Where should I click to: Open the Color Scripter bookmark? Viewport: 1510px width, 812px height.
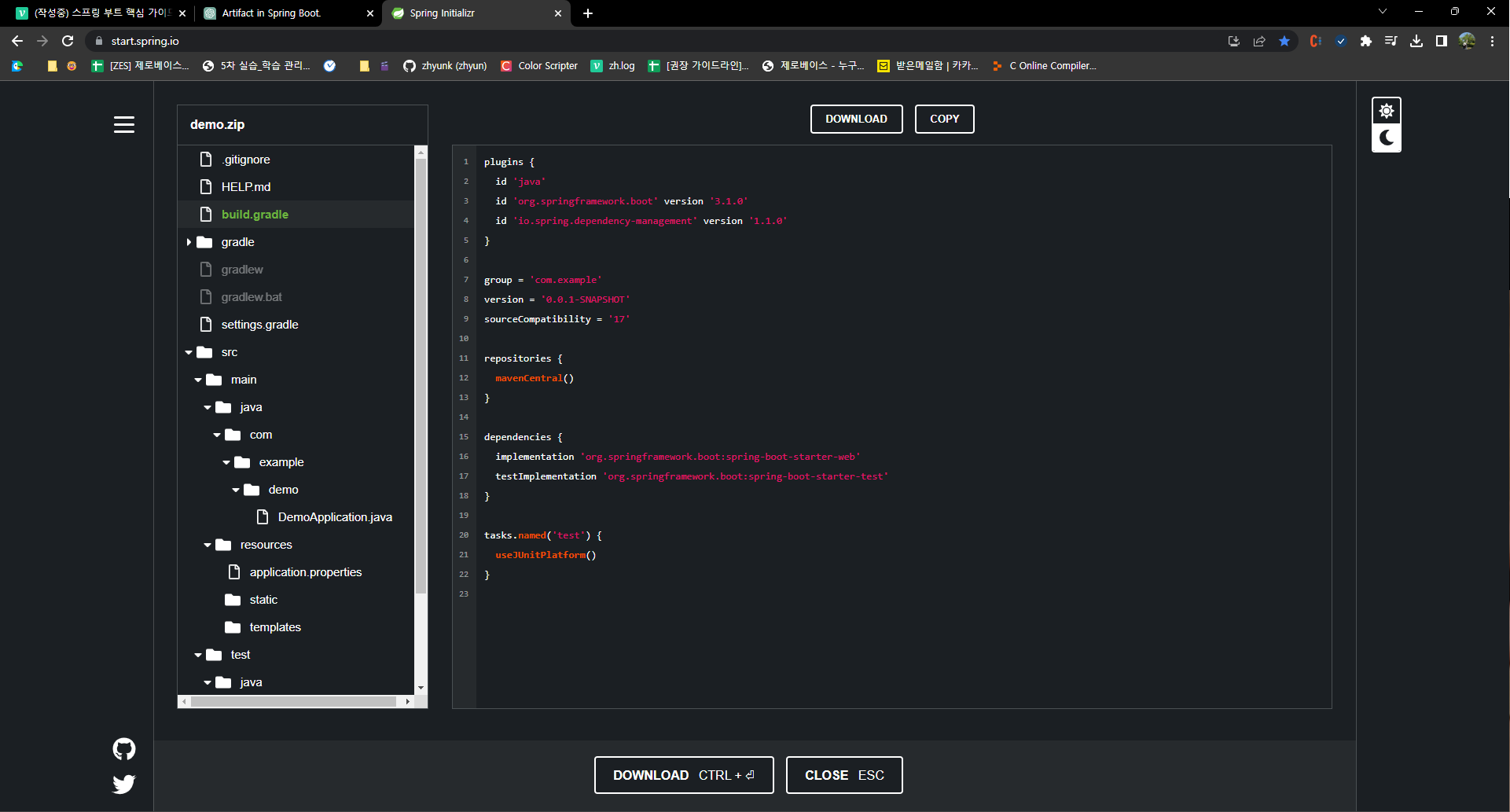(x=539, y=66)
